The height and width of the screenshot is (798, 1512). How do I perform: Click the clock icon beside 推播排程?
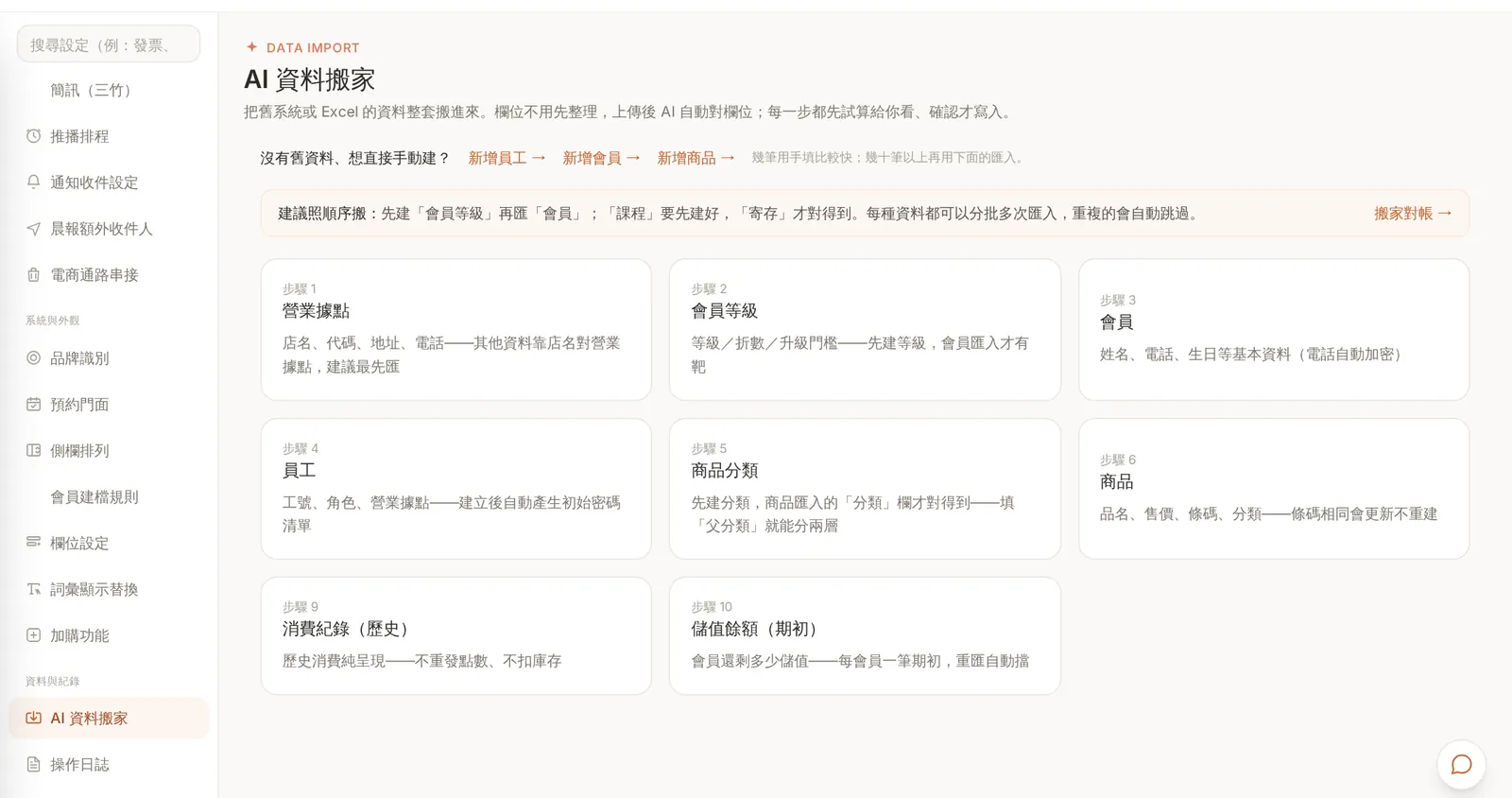point(33,136)
